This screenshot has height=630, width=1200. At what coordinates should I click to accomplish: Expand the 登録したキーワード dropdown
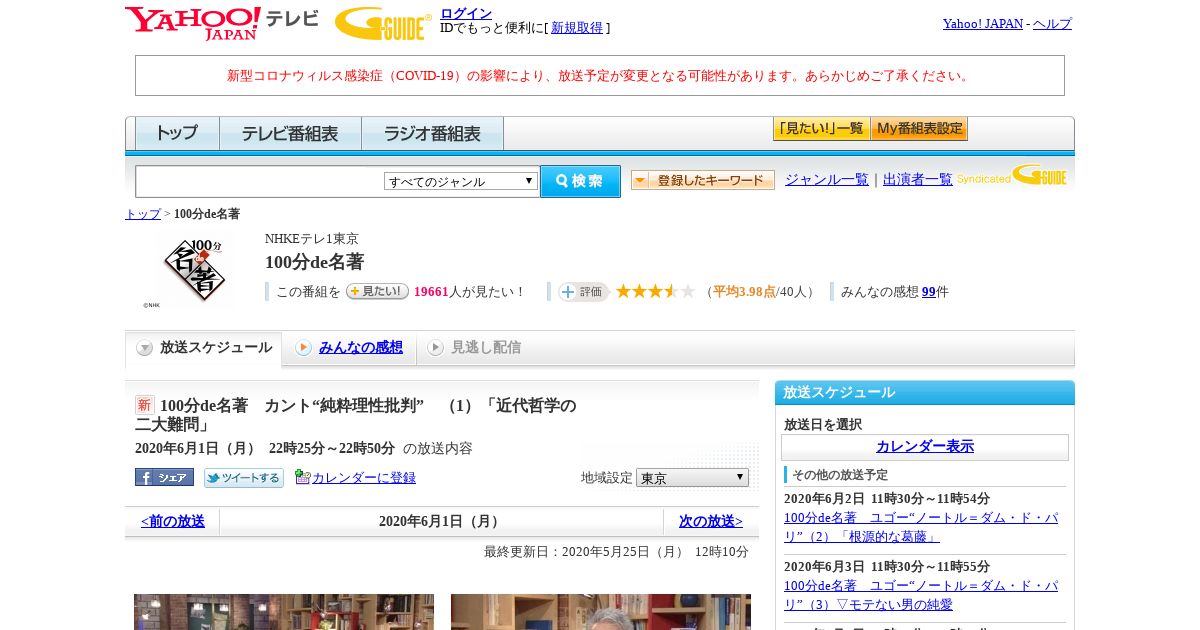pos(703,180)
